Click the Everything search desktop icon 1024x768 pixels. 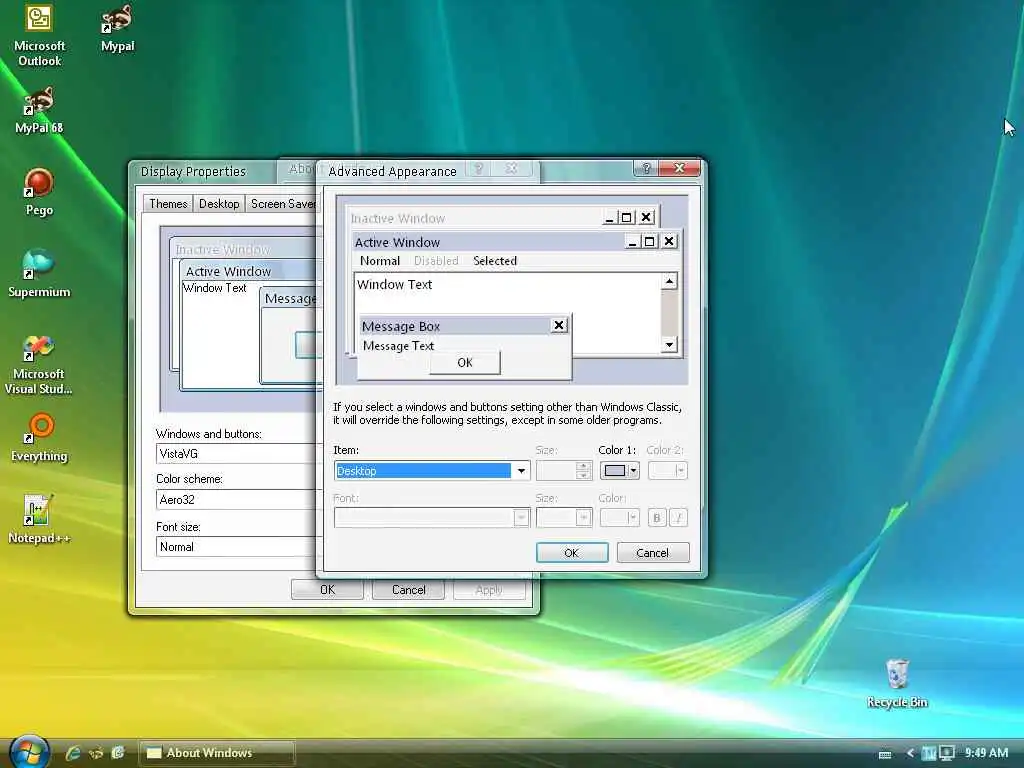point(39,438)
